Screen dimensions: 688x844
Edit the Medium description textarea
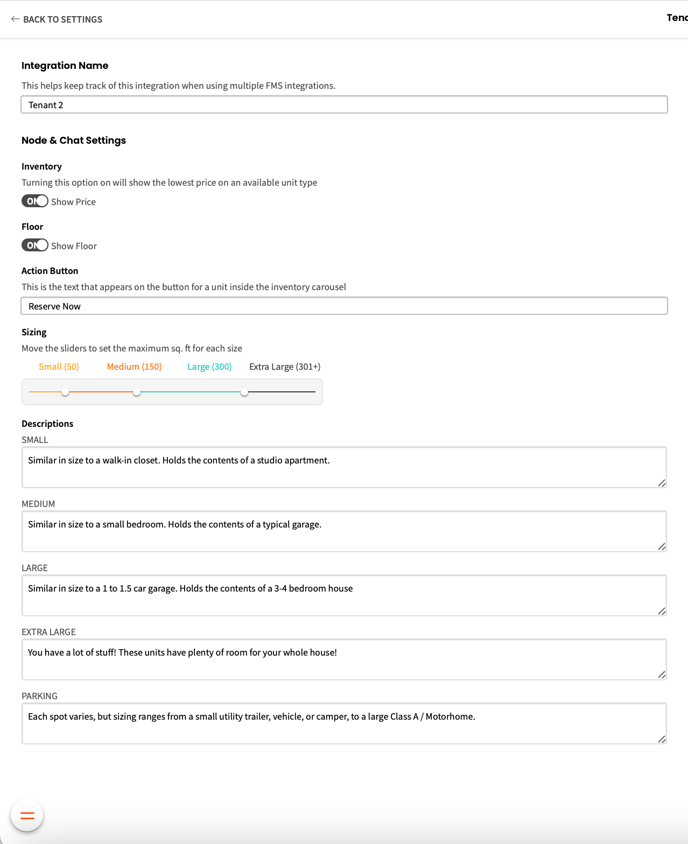point(340,531)
